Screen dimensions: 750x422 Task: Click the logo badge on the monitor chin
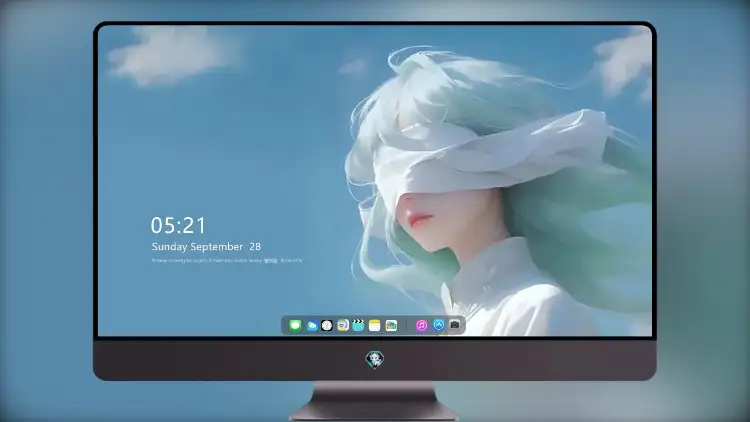click(375, 359)
